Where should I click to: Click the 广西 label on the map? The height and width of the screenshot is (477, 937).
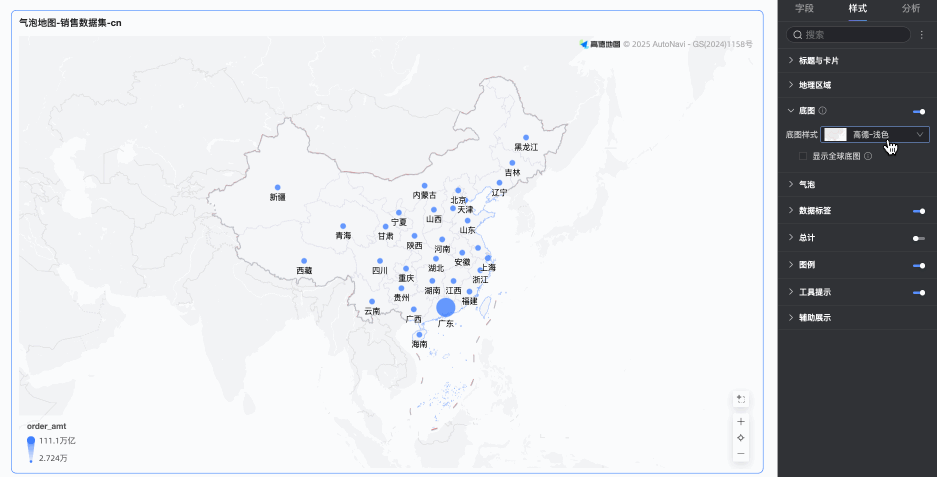pos(414,319)
